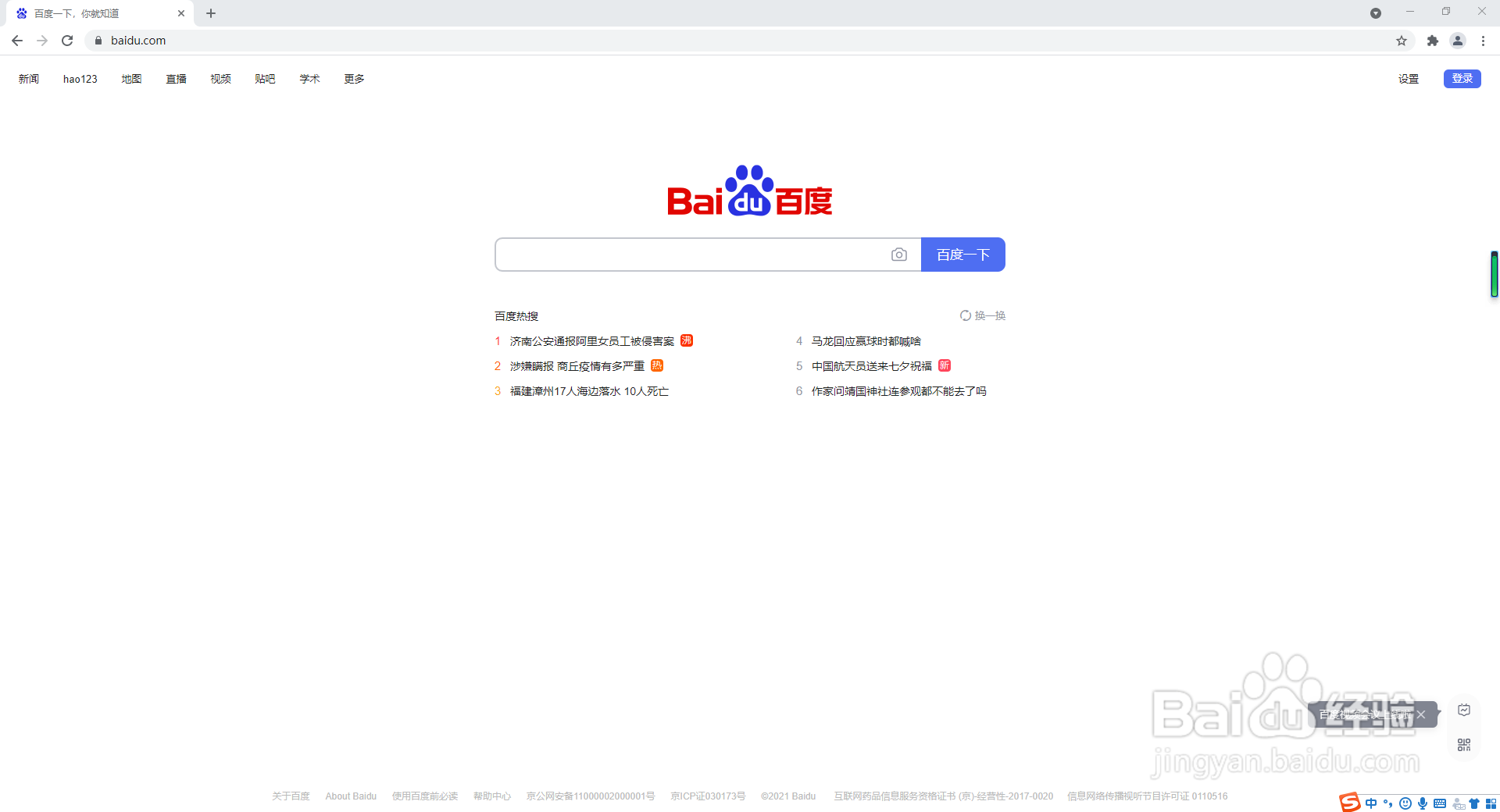1500x812 pixels.
Task: Open the 地图 nav link
Action: (x=132, y=79)
